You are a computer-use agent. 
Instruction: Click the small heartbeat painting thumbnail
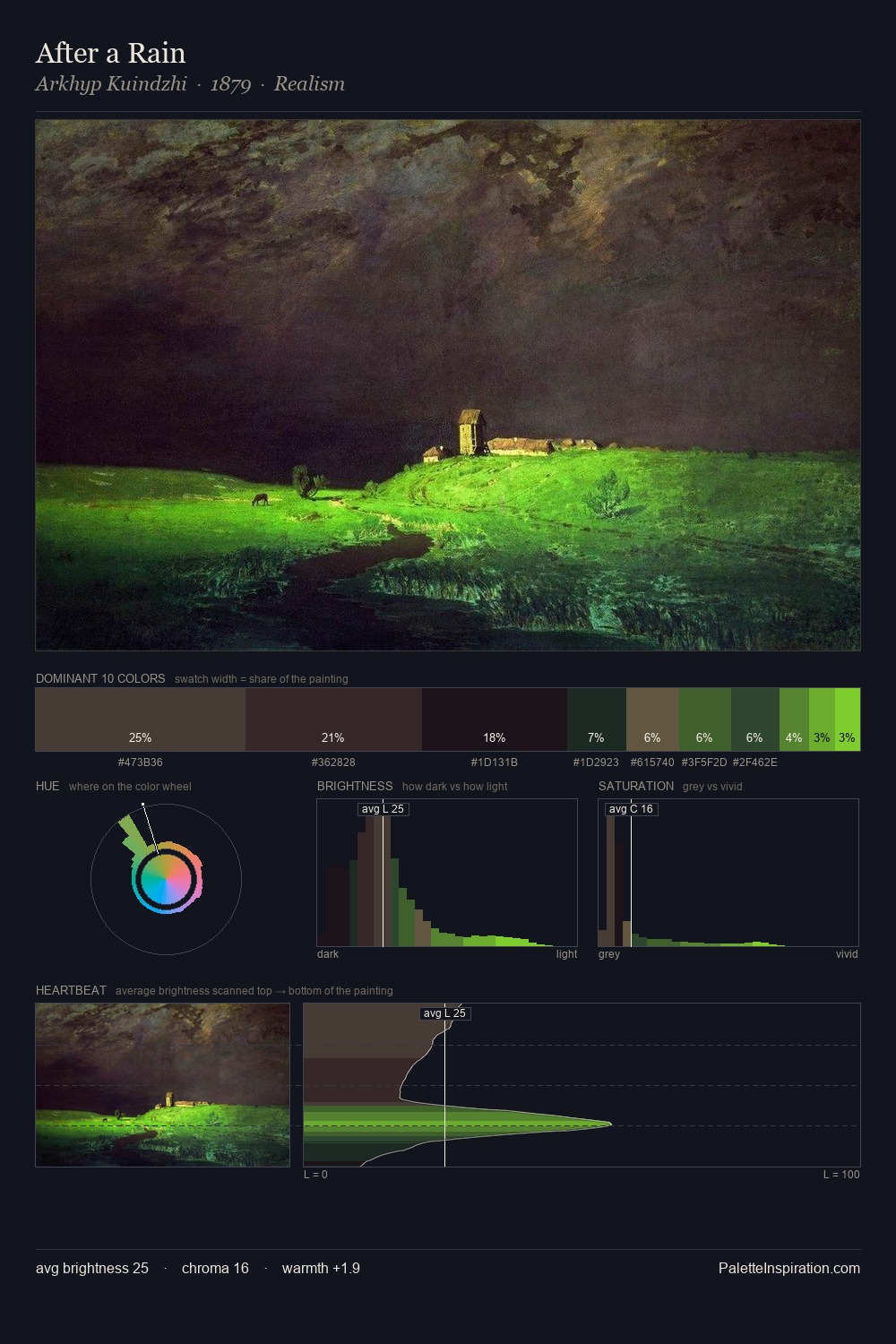162,1085
